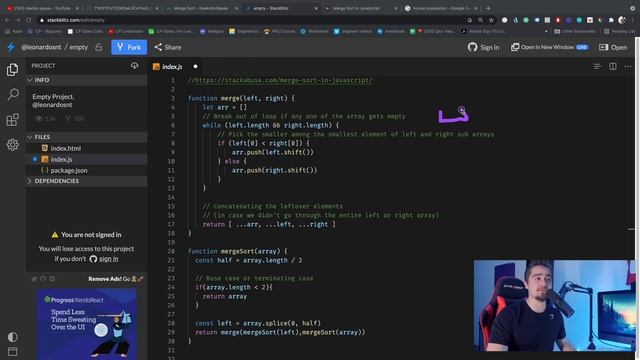Image resolution: width=640 pixels, height=360 pixels.
Task: Click the Twitter icon above the ad
Action: coord(34,279)
